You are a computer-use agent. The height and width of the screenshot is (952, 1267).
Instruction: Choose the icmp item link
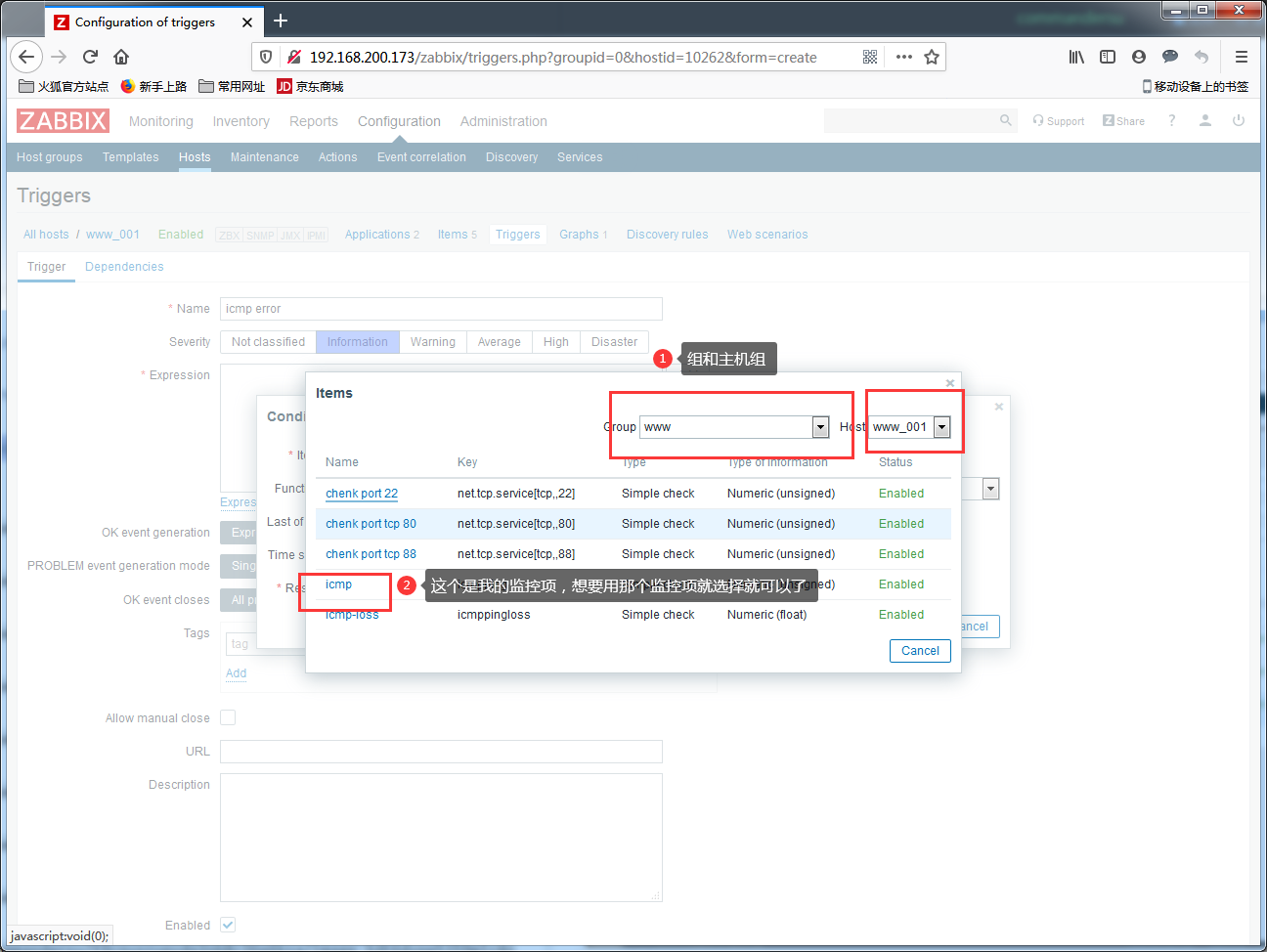coord(338,584)
